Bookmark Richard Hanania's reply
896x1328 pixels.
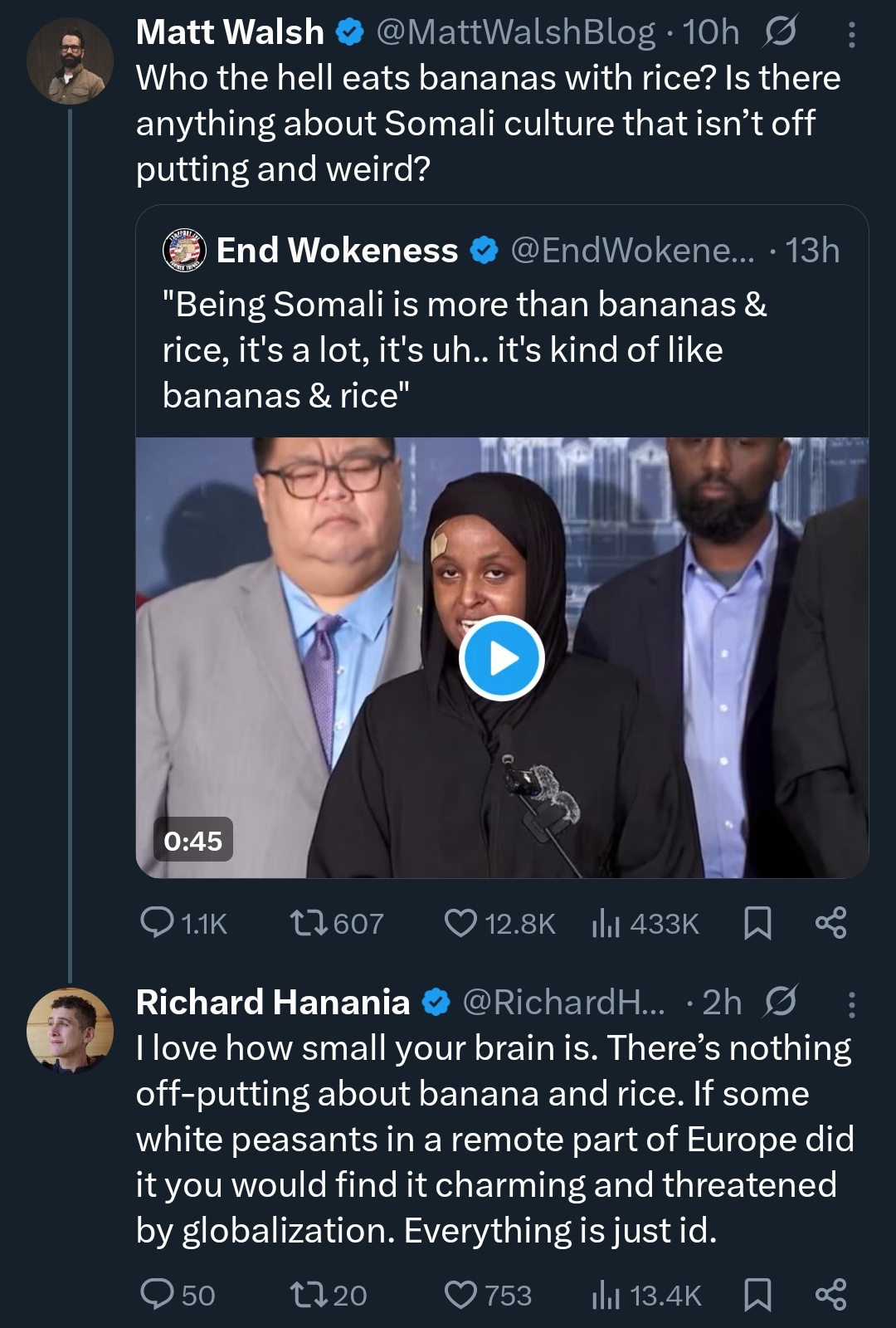coord(757,1295)
